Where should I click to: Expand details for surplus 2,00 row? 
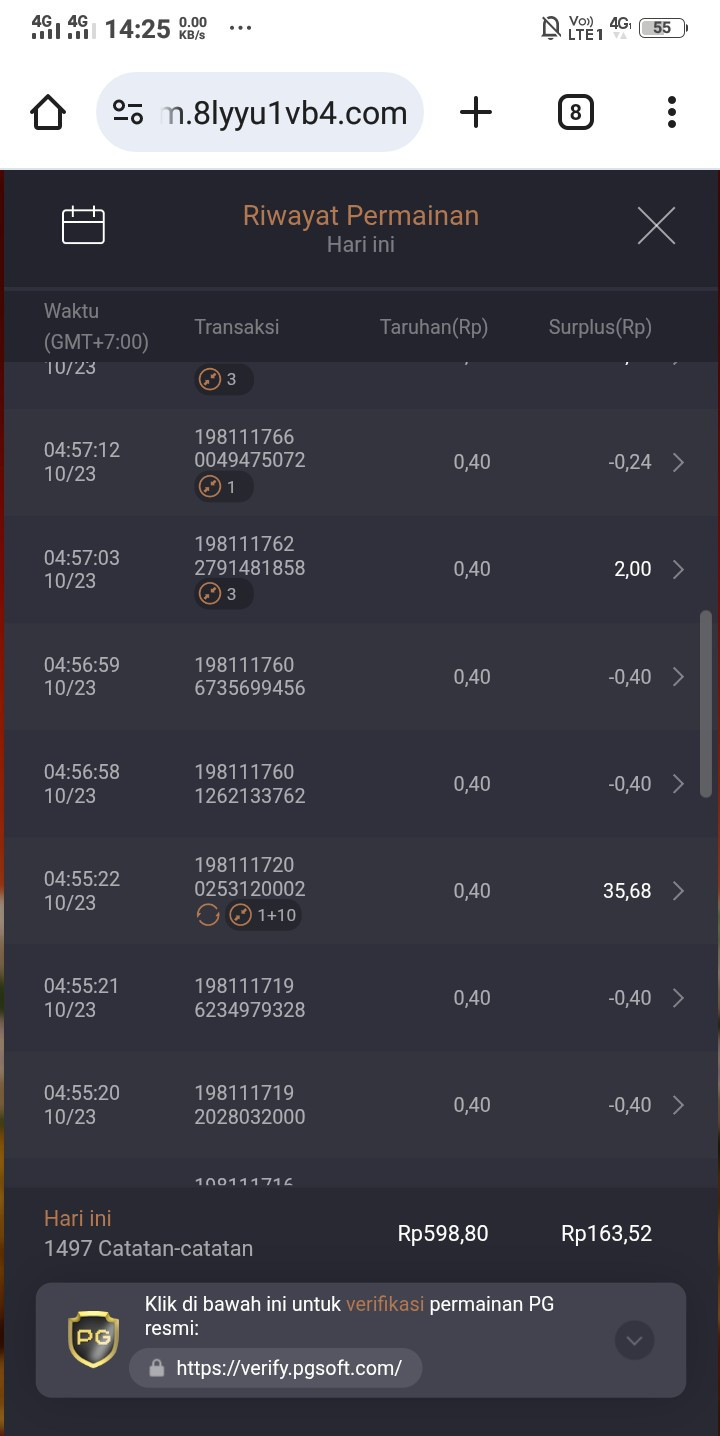(678, 569)
